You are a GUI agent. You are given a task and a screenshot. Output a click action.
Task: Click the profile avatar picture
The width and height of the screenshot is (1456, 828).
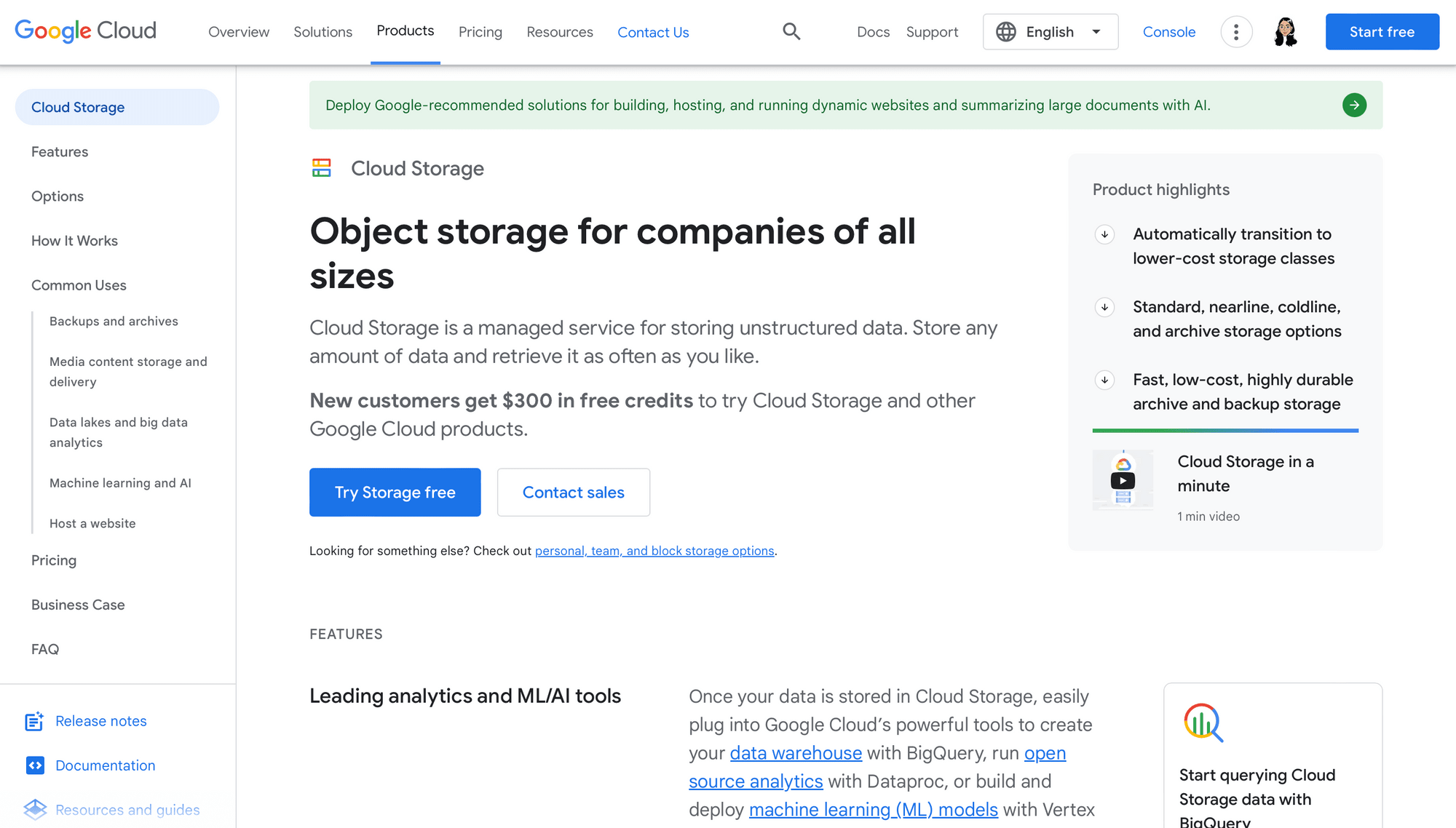pyautogui.click(x=1286, y=31)
